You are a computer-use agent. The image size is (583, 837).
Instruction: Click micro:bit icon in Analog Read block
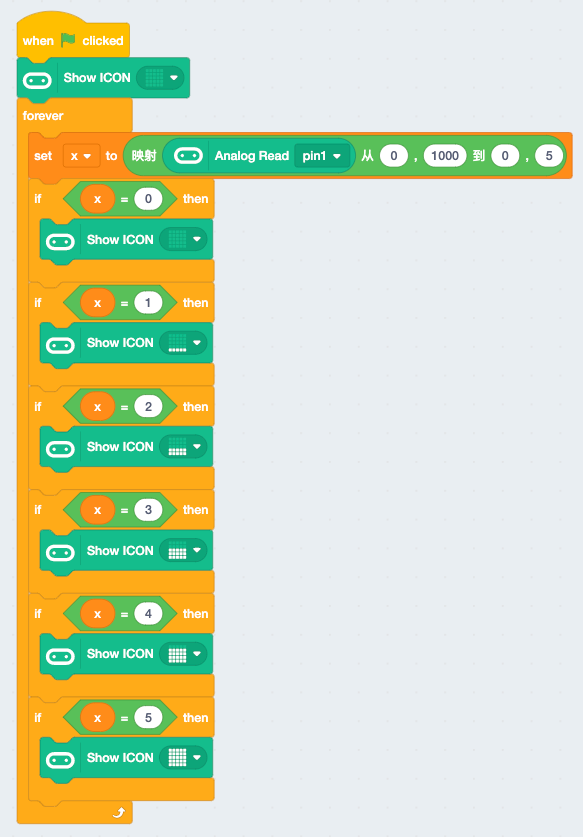188,156
